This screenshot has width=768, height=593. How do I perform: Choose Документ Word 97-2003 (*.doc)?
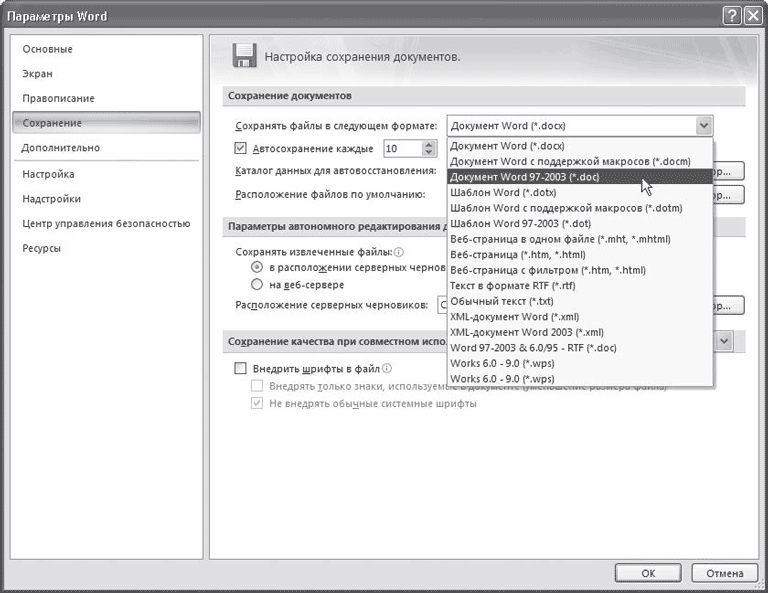pos(580,177)
